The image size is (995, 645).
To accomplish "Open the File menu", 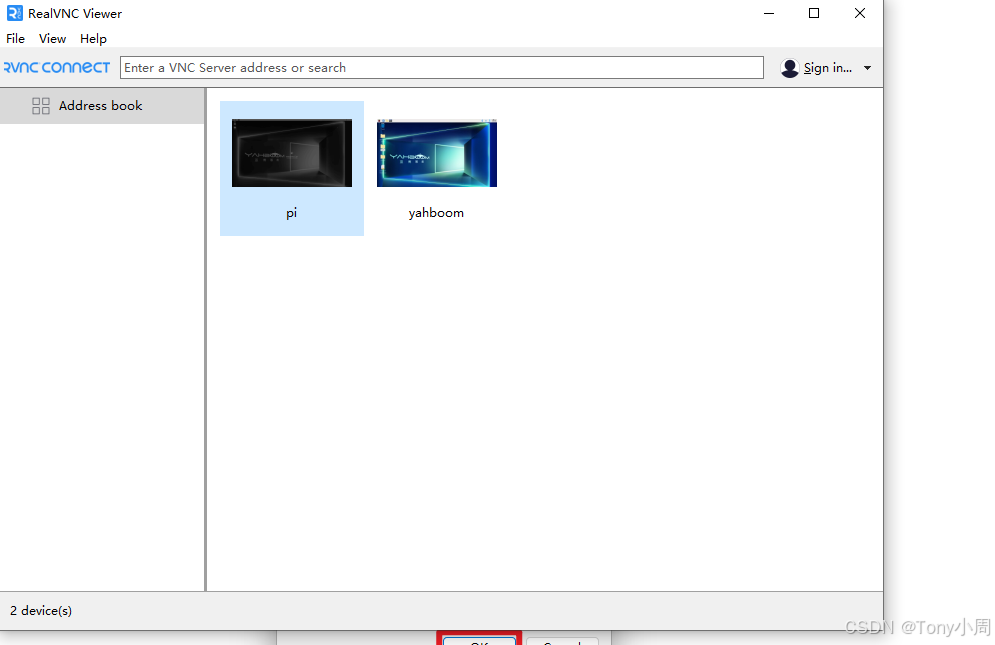I will coord(15,39).
